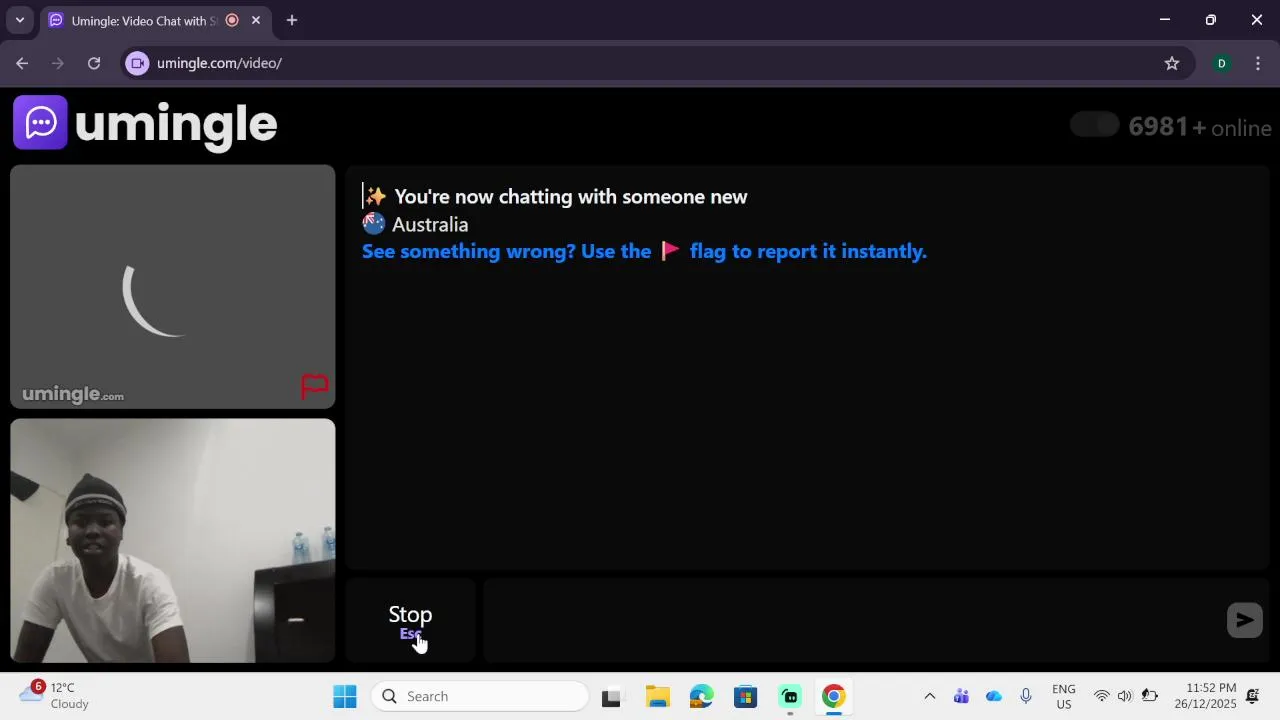Click the camera site info icon
Image resolution: width=1280 pixels, height=720 pixels.
coord(138,63)
